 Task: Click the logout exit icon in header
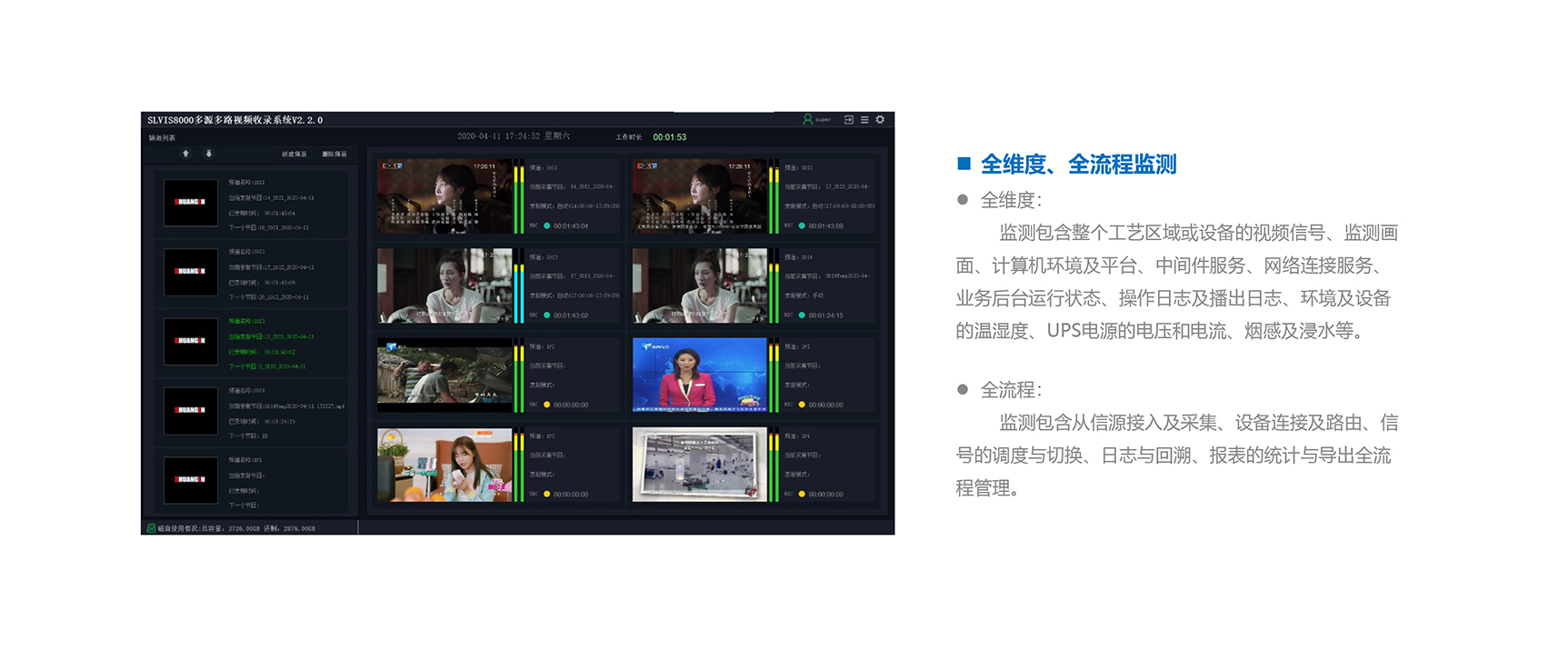click(x=849, y=119)
